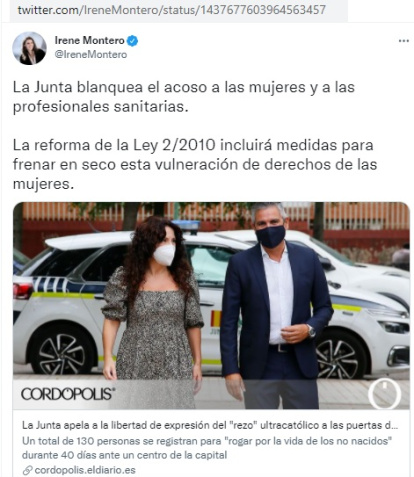
Task: Open the three-dot more options menu
Action: click(403, 41)
